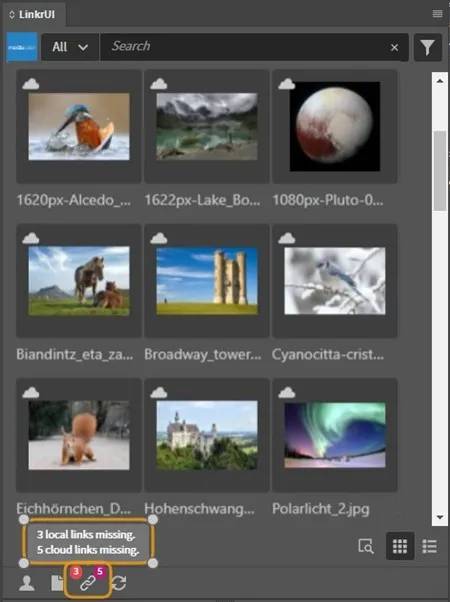
Task: Click the search preview magnifier icon
Action: click(366, 546)
